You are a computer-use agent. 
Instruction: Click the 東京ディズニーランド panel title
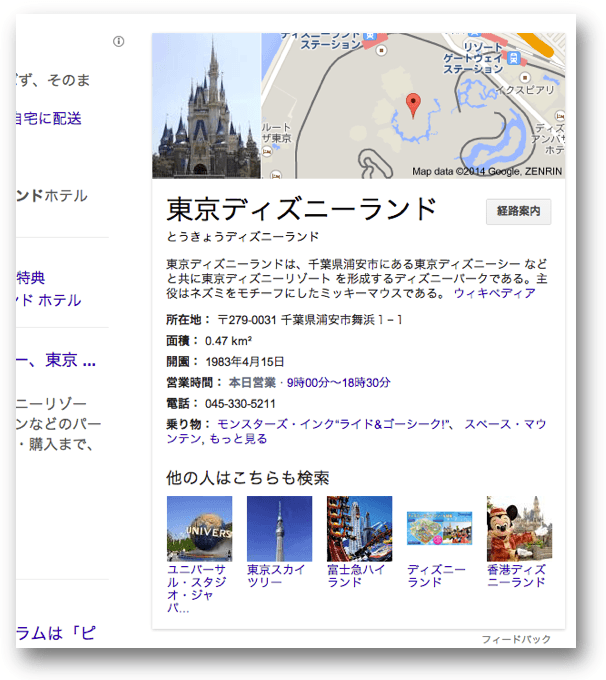click(301, 209)
